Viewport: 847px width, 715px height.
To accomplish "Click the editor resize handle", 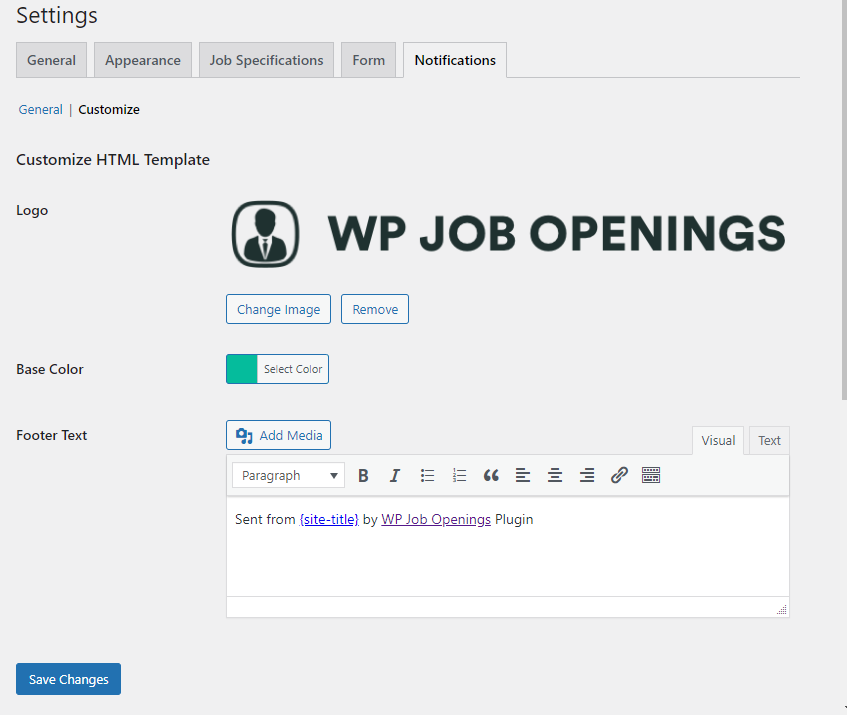I will click(782, 610).
